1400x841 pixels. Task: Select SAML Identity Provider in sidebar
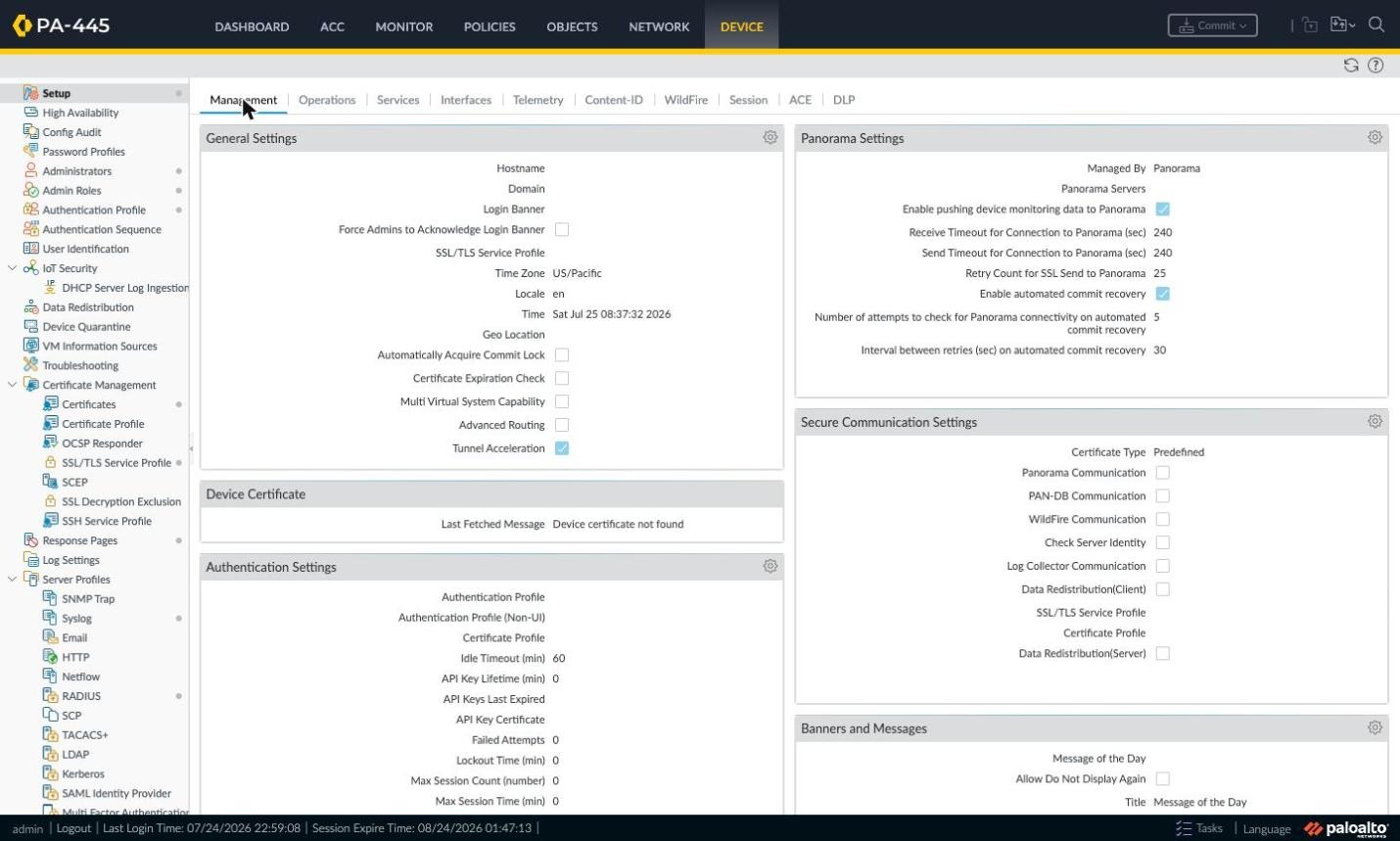click(117, 793)
